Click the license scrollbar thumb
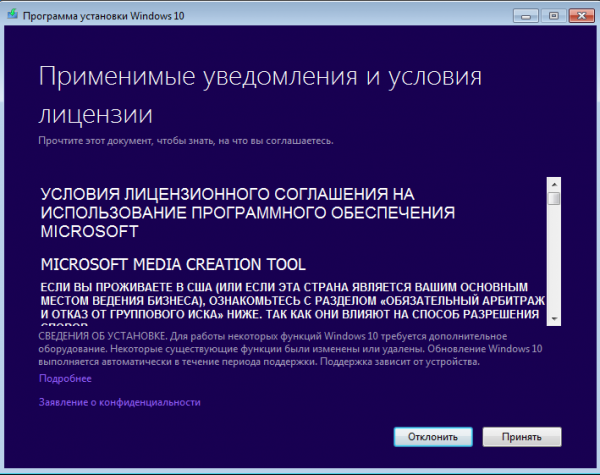The image size is (600, 475). point(554,198)
